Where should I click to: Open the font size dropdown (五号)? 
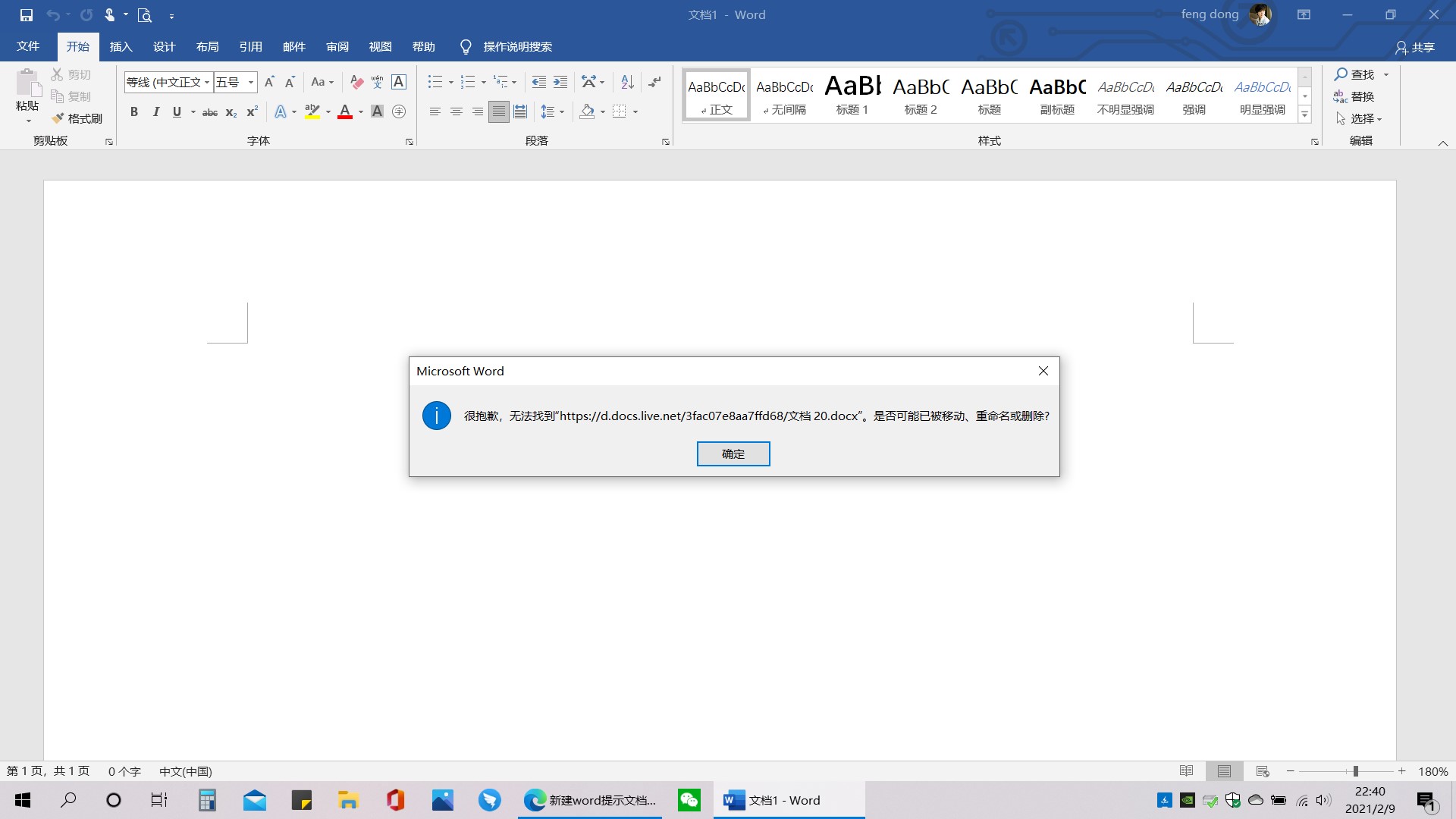251,82
